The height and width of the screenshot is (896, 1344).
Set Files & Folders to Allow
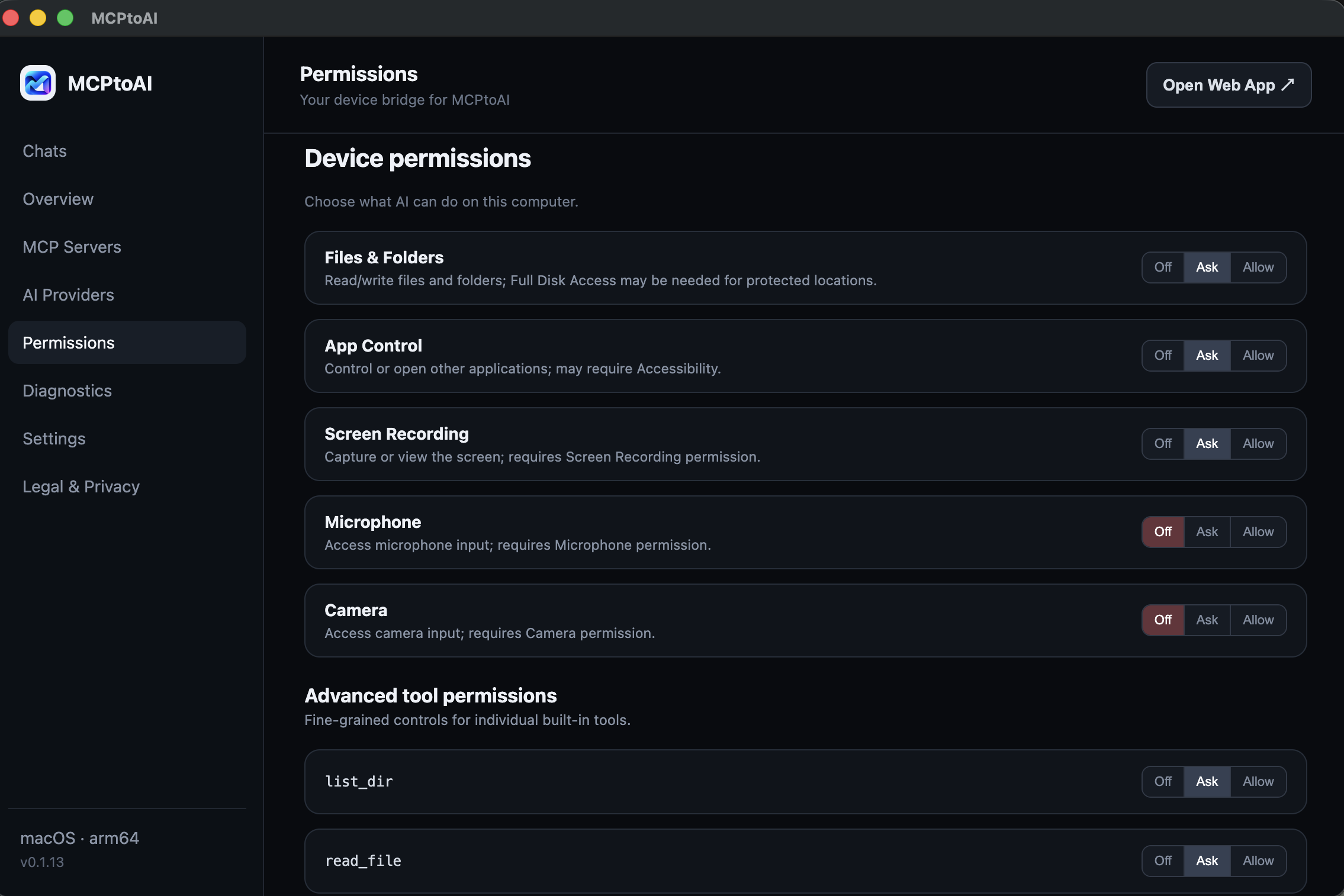pyautogui.click(x=1258, y=267)
